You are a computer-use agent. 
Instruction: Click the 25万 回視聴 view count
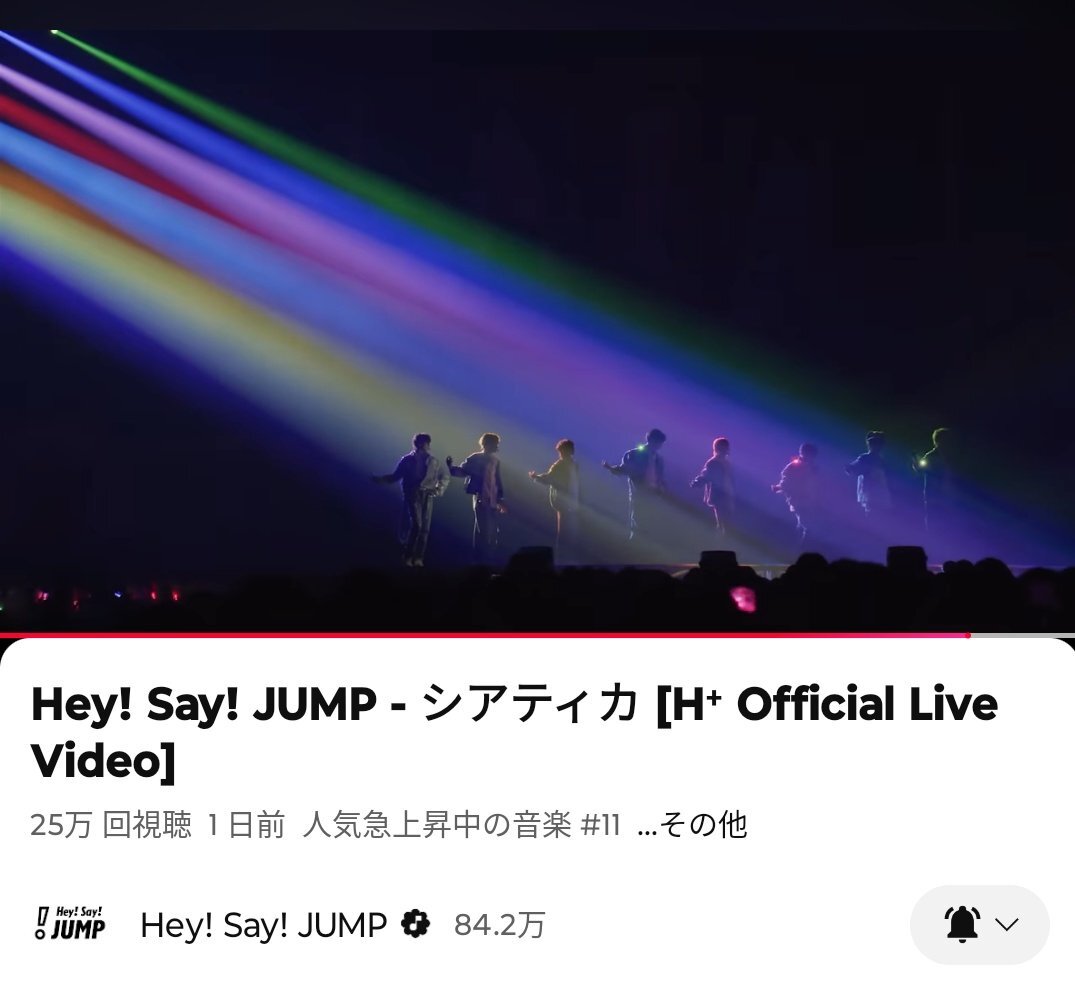click(111, 824)
